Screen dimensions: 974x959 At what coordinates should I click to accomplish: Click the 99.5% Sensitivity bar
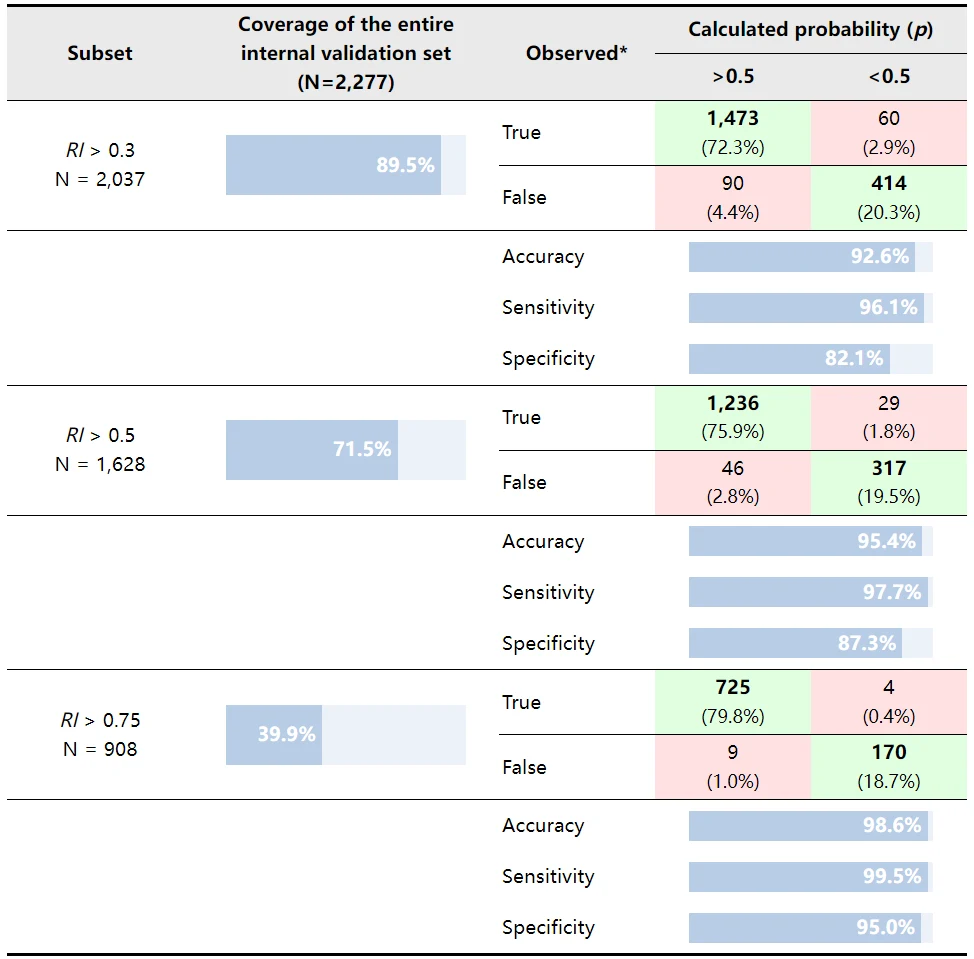click(811, 876)
